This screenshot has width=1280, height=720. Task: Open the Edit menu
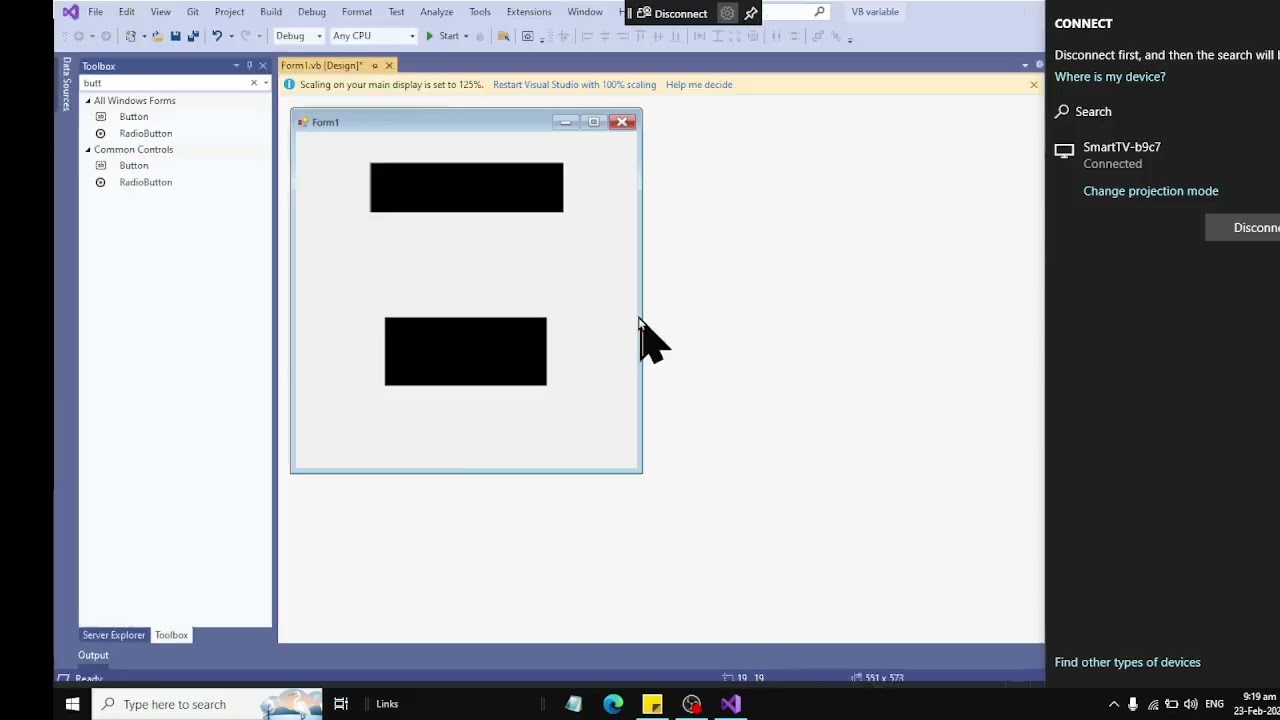(x=127, y=12)
